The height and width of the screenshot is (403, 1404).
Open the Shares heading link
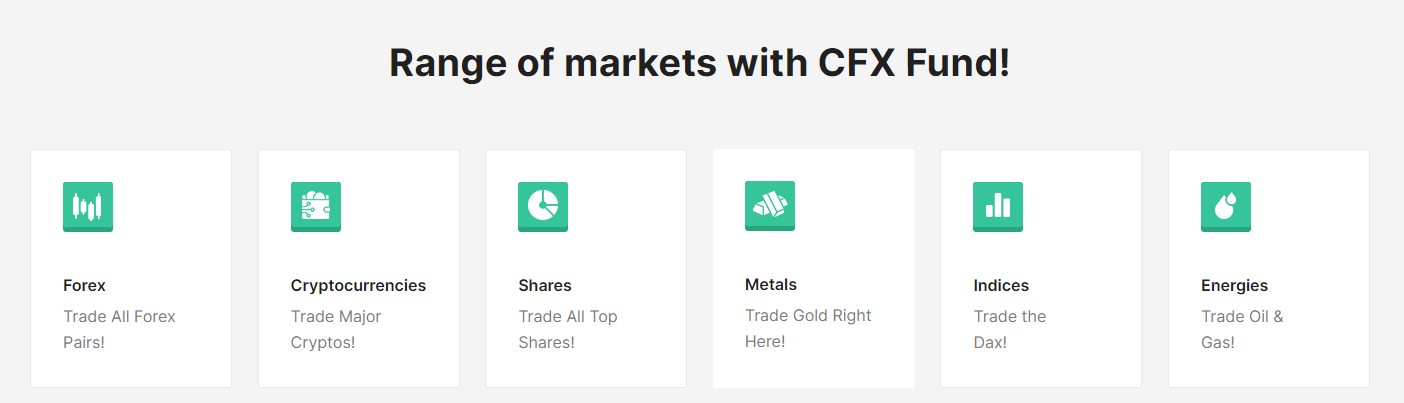[545, 285]
